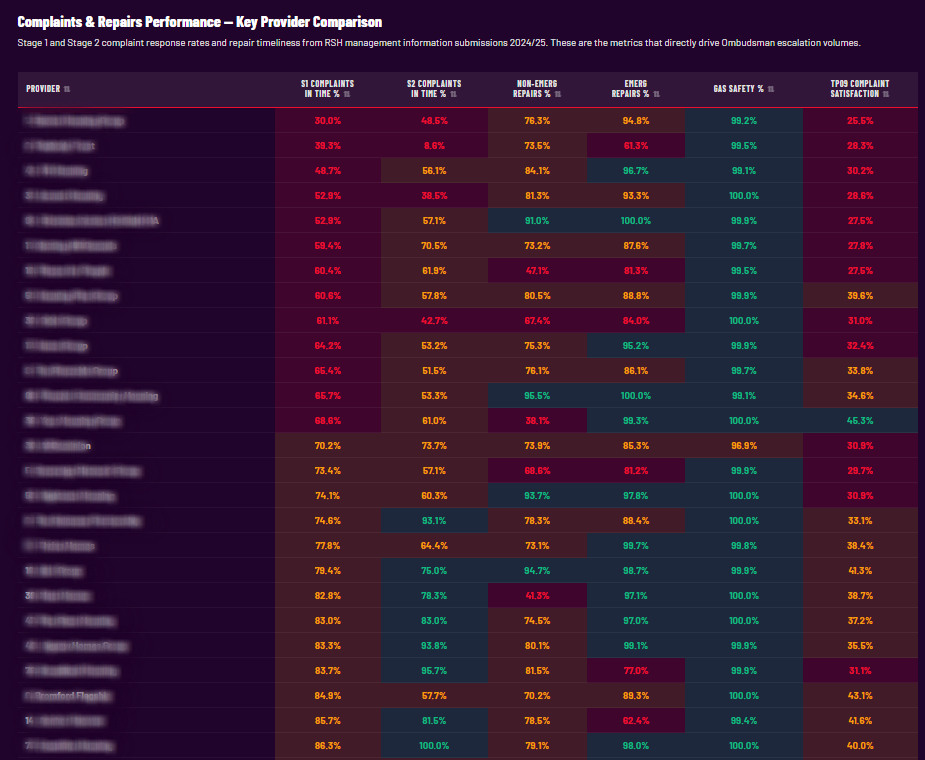Image resolution: width=925 pixels, height=760 pixels.
Task: Click the Gas Safety % sort icon
Action: pos(770,89)
